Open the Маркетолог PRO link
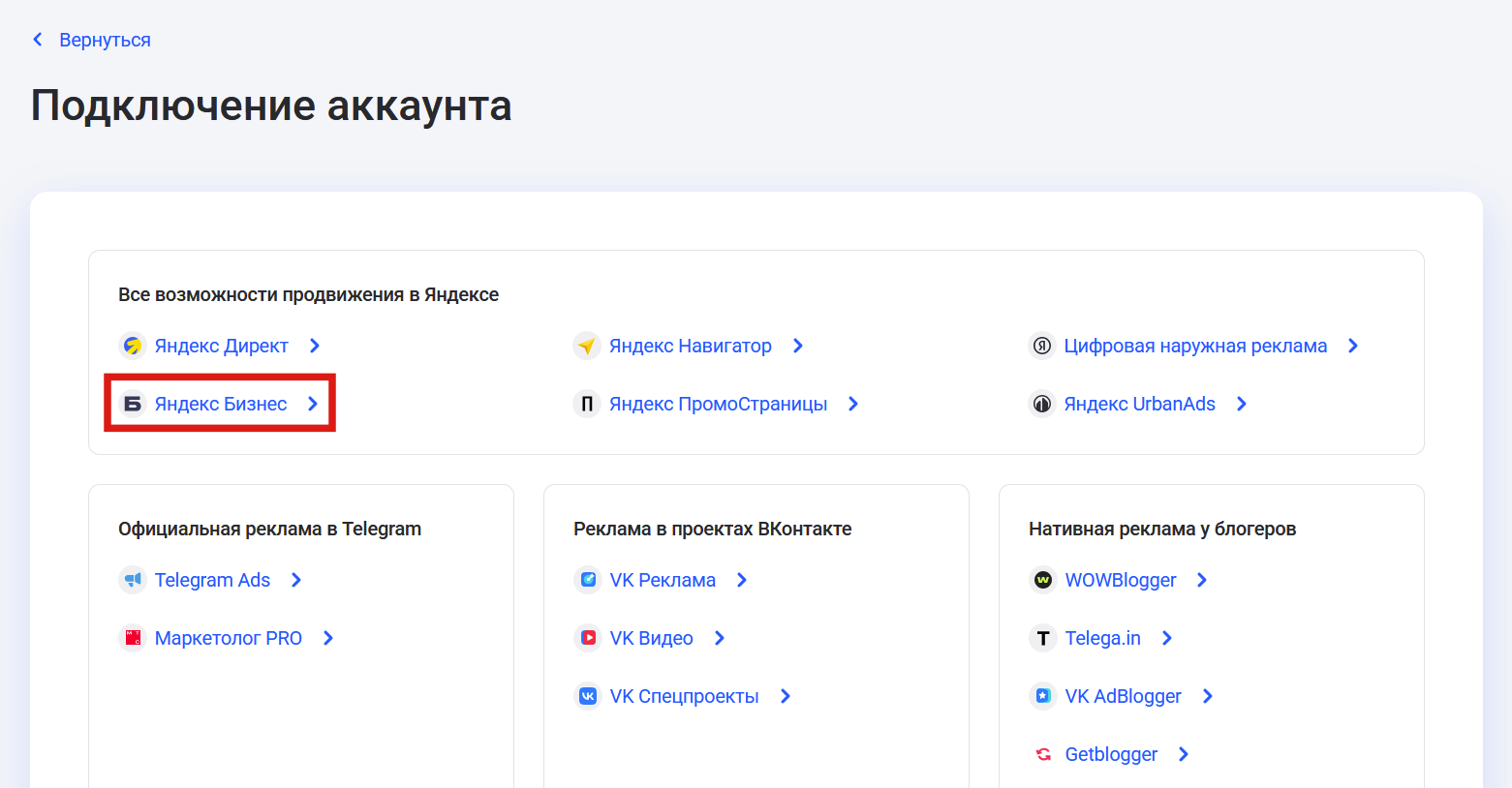This screenshot has height=788, width=1512. tap(229, 638)
